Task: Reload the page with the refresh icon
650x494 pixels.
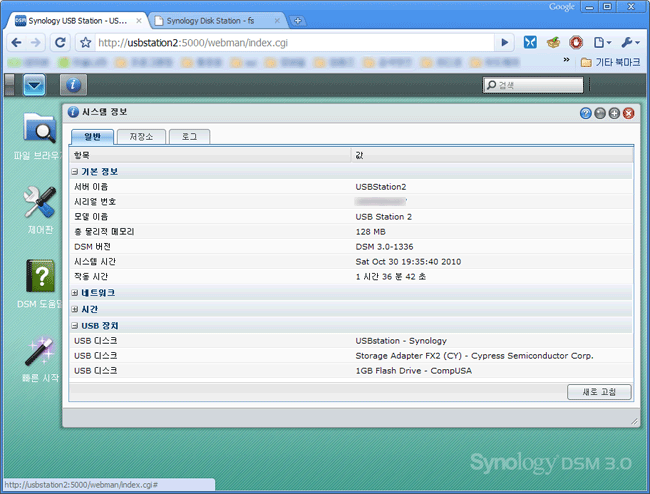Action: [x=60, y=42]
